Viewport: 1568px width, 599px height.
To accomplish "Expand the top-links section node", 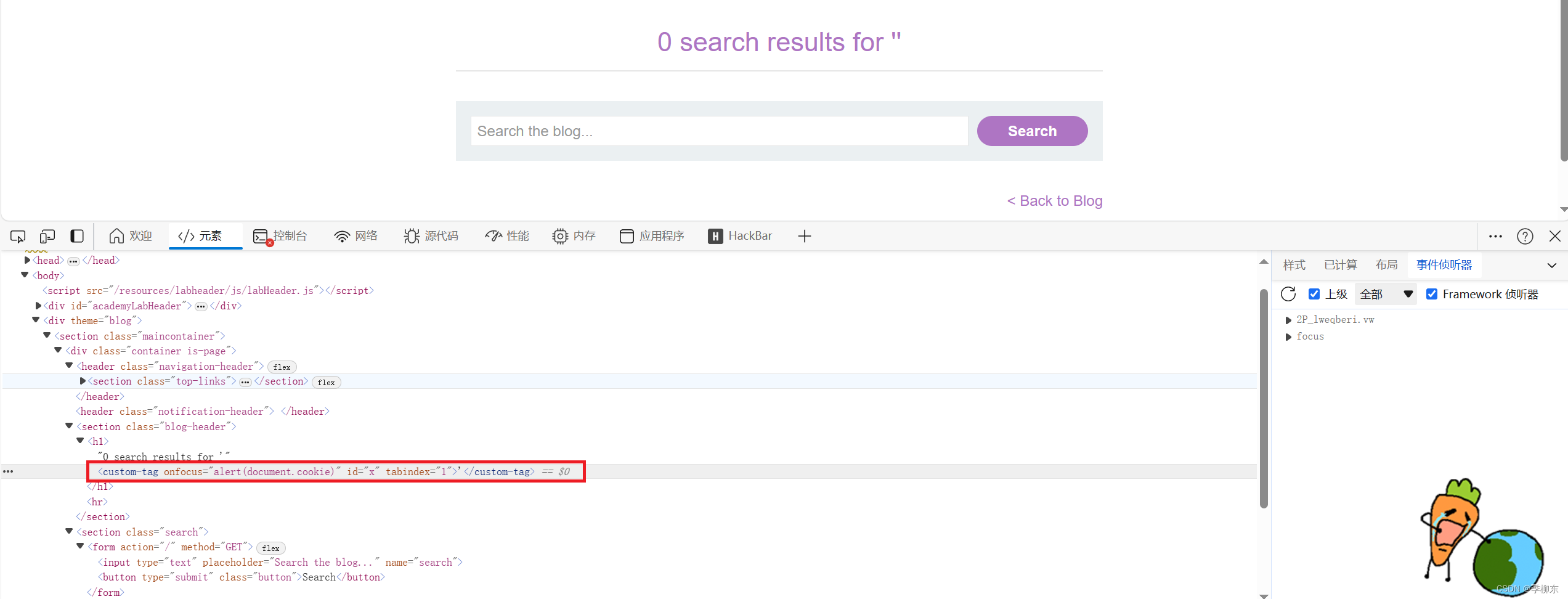I will [83, 381].
